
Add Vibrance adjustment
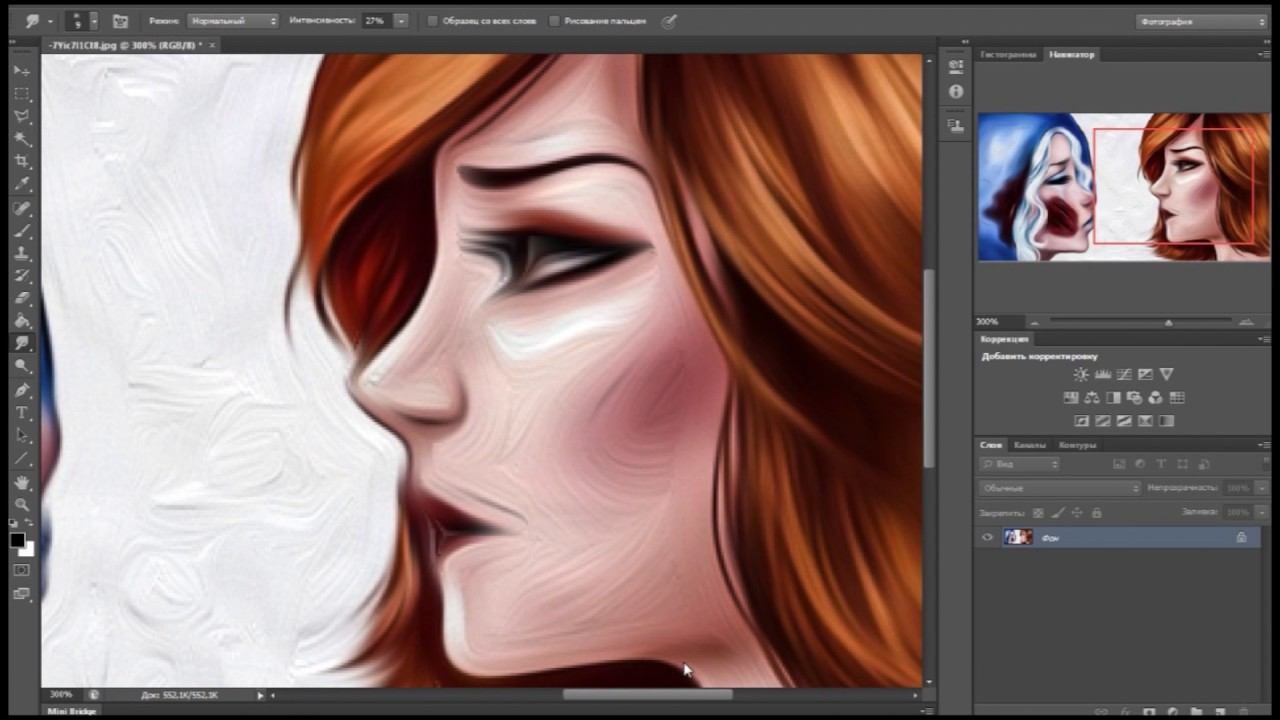1166,374
